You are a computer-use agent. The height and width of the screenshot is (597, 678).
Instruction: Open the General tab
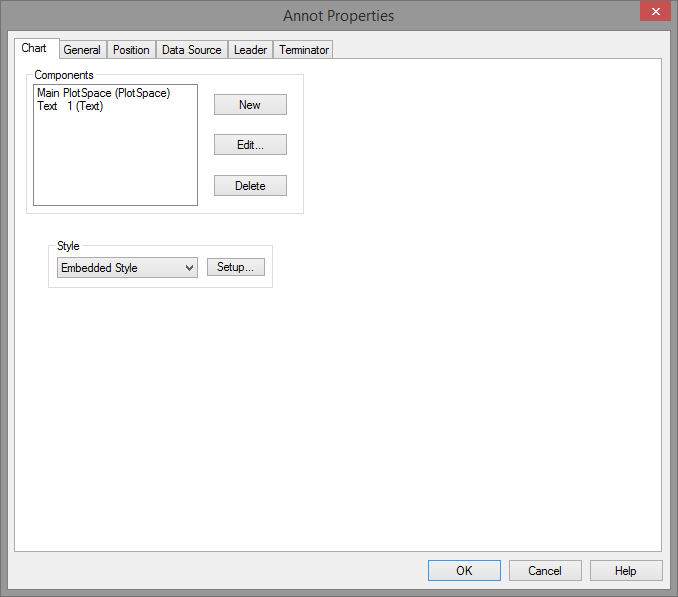[x=82, y=50]
